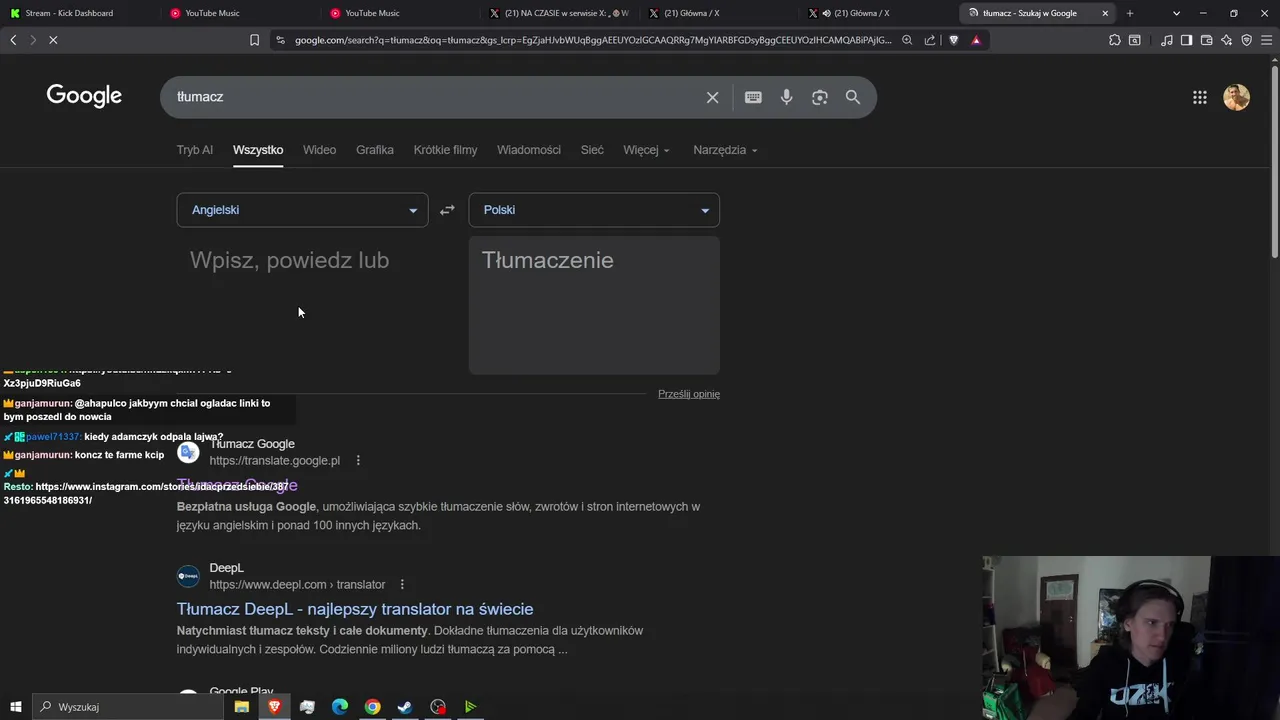The height and width of the screenshot is (720, 1280).
Task: Search by image using the camera lens icon
Action: (820, 97)
